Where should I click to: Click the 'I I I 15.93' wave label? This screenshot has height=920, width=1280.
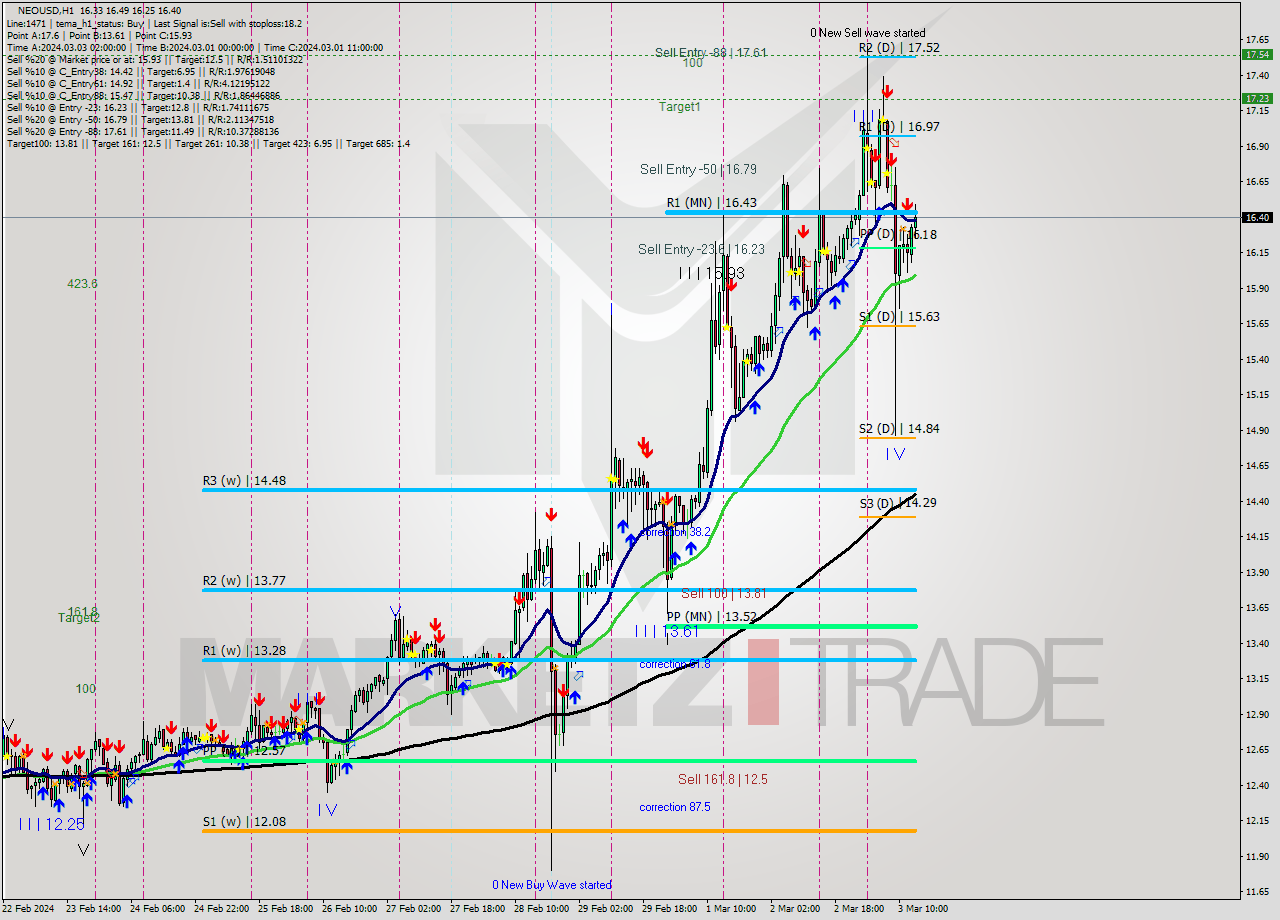[x=711, y=273]
